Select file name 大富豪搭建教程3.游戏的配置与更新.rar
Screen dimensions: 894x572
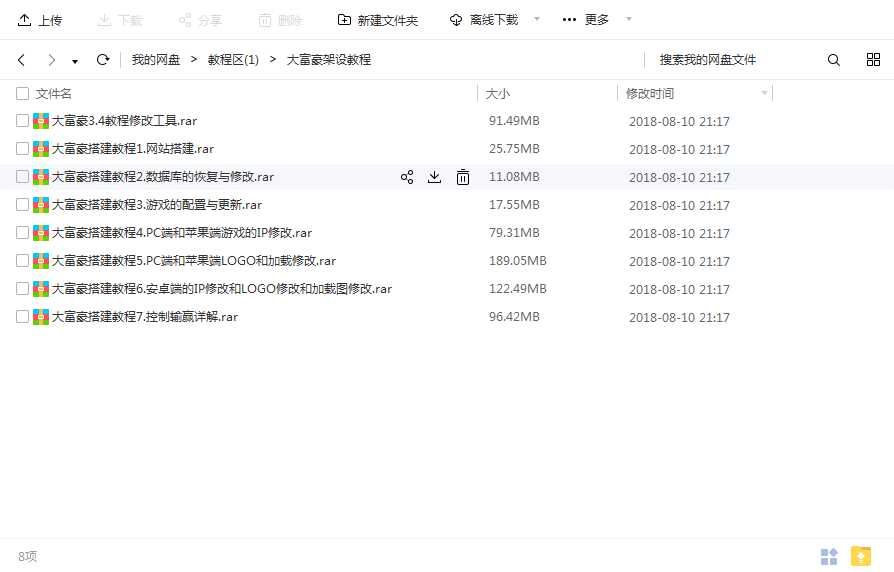(157, 205)
